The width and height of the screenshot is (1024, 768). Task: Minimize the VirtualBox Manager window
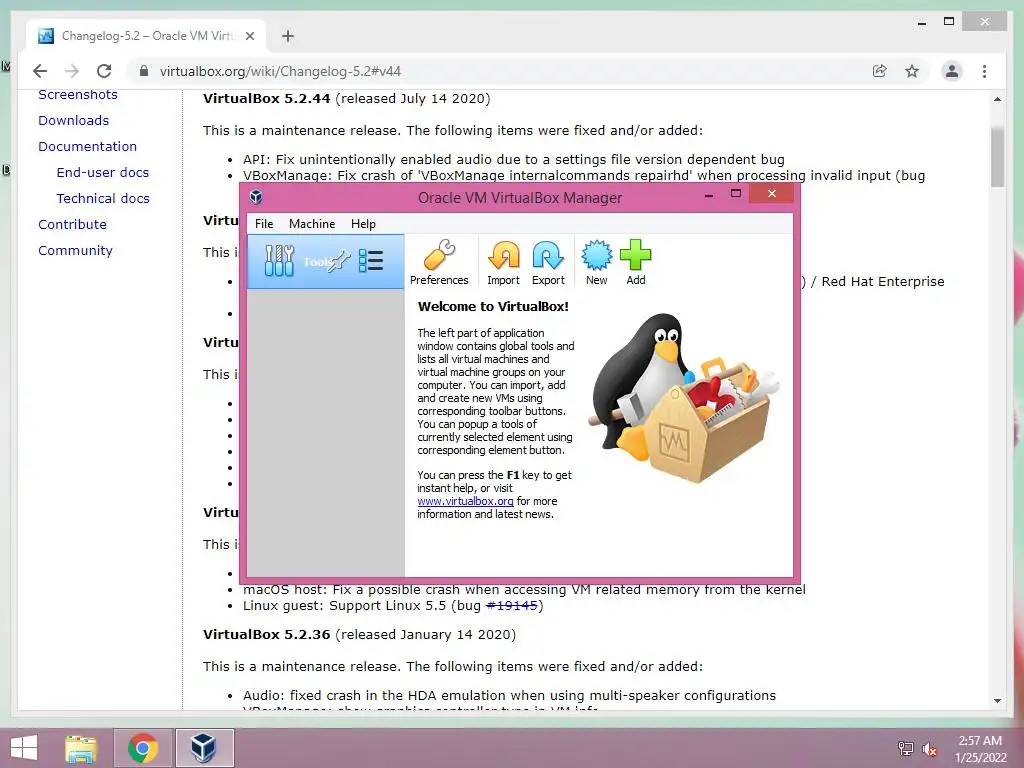click(709, 194)
